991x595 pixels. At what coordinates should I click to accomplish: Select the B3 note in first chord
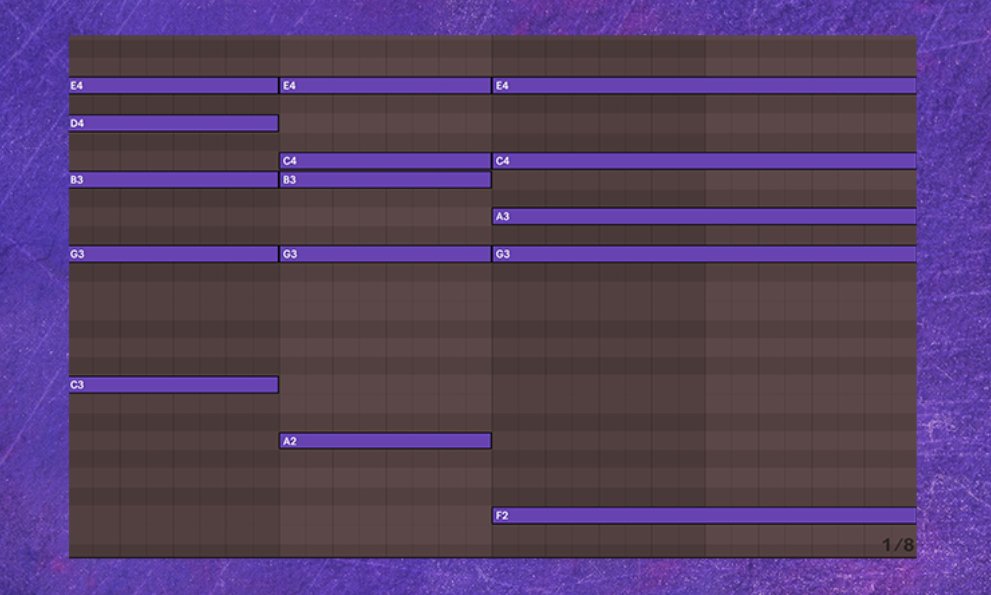pos(174,180)
